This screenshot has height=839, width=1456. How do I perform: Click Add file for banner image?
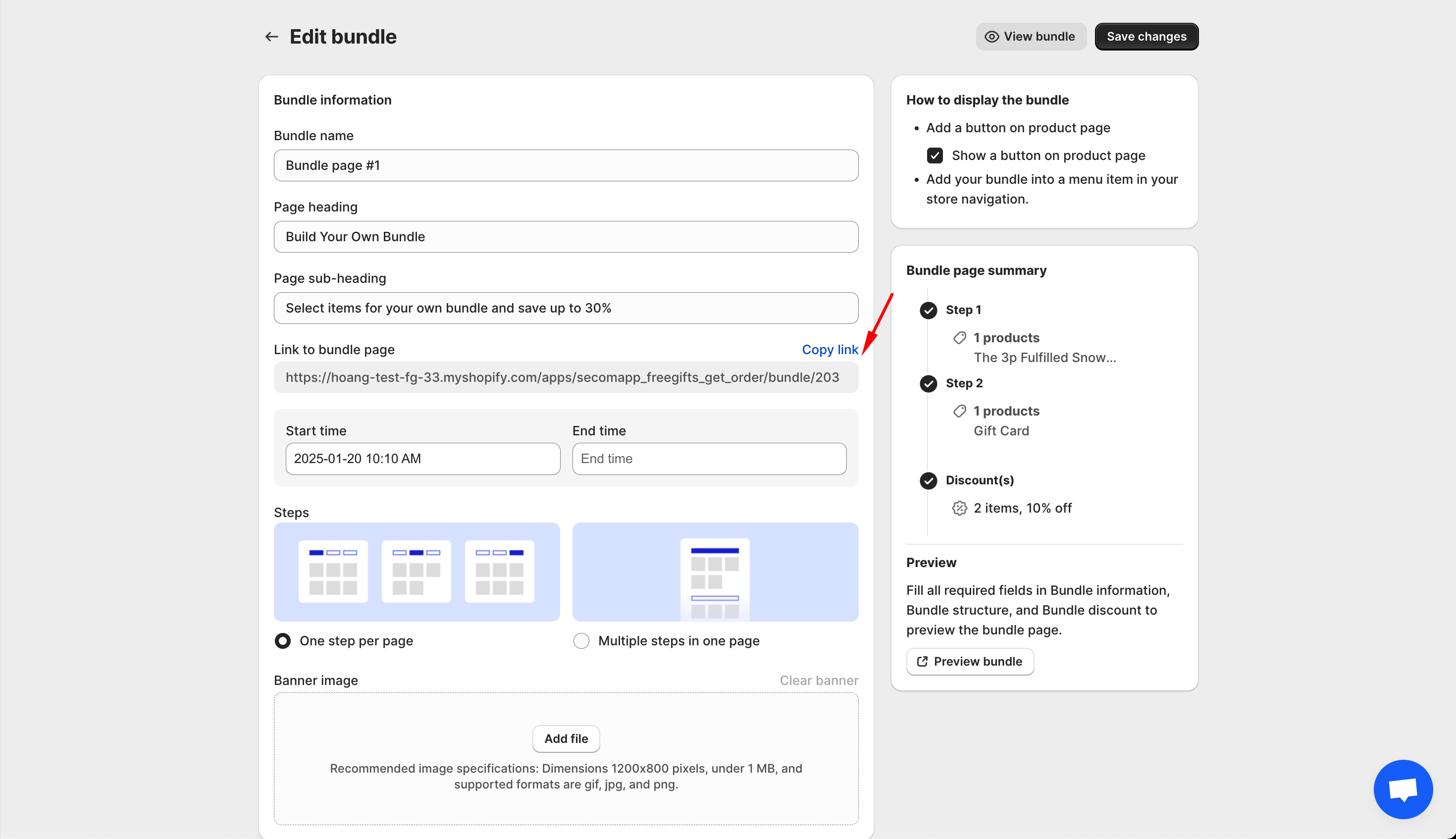(x=566, y=739)
